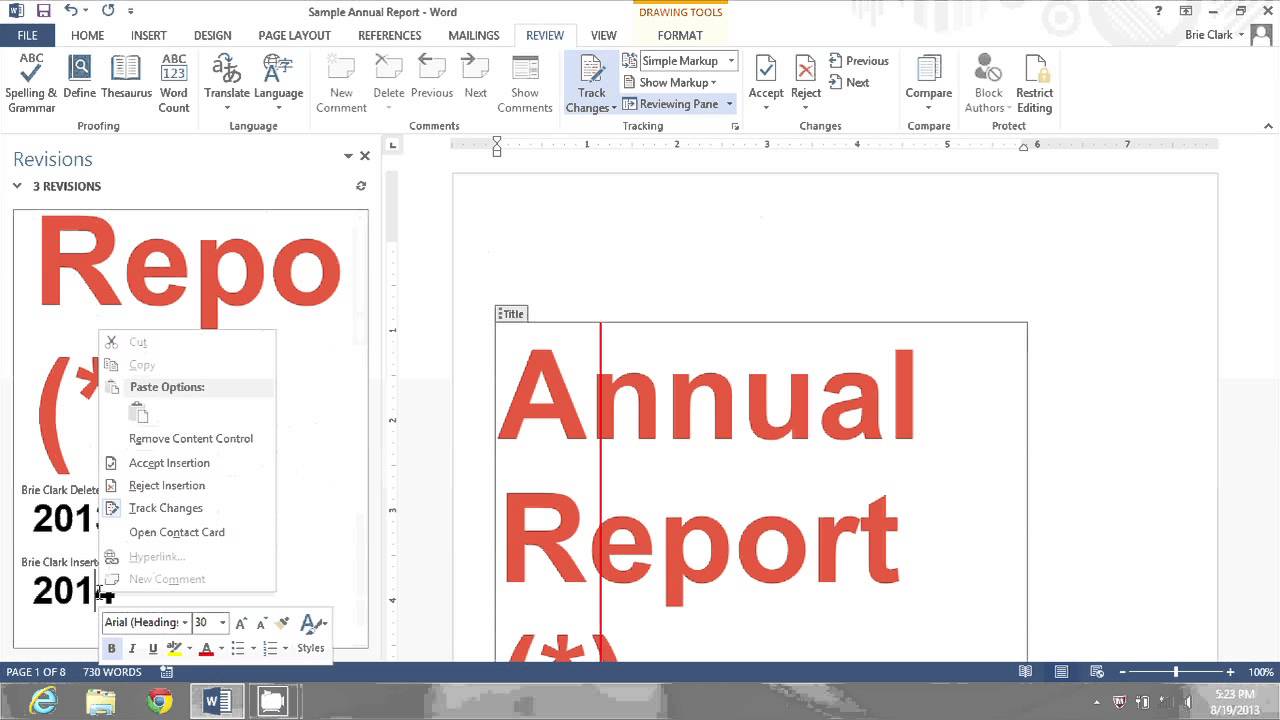Shrink font size in mini toolbar
Screen dimensions: 1280x720
coord(262,623)
